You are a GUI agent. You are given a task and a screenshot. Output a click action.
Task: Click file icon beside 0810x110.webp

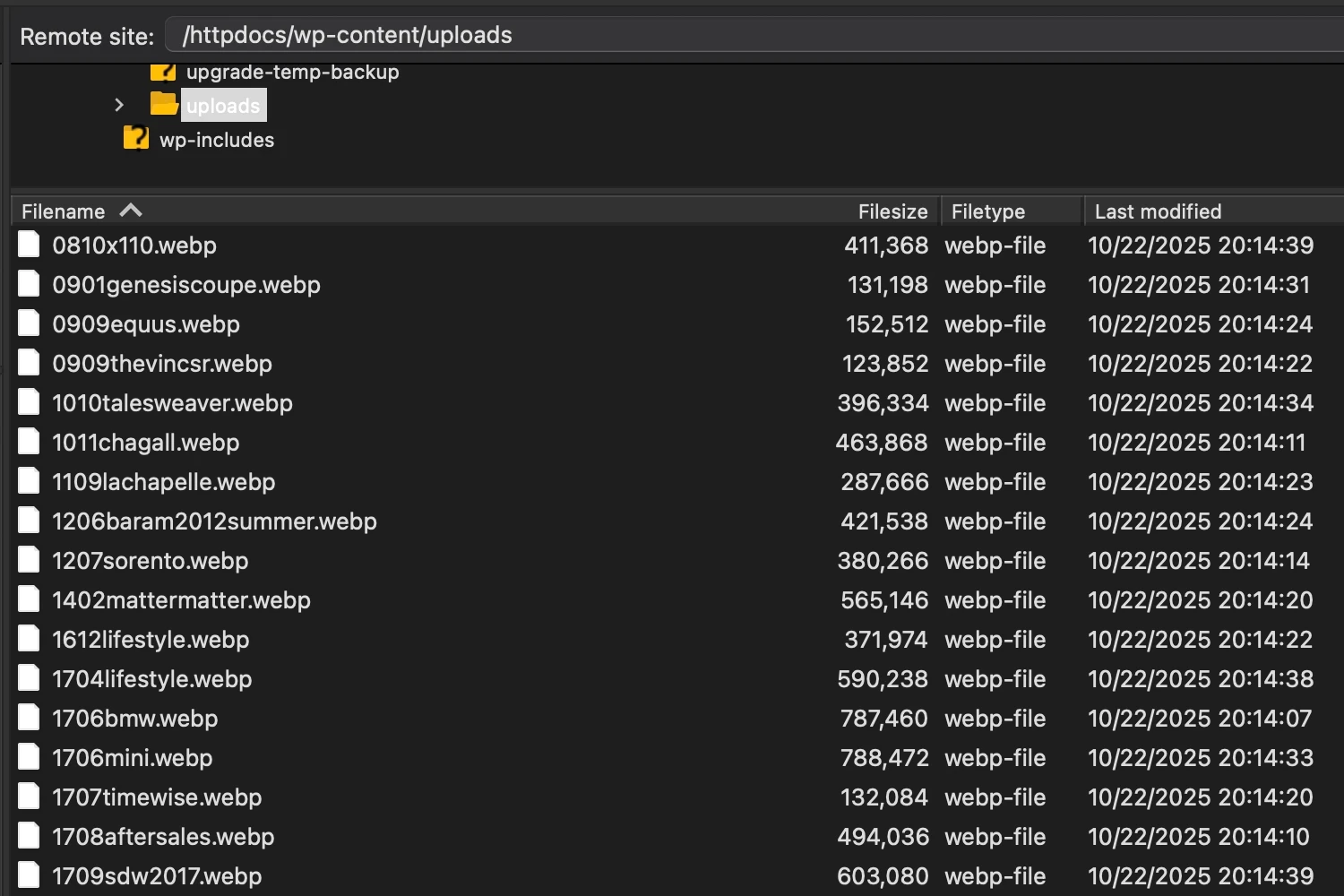point(30,245)
